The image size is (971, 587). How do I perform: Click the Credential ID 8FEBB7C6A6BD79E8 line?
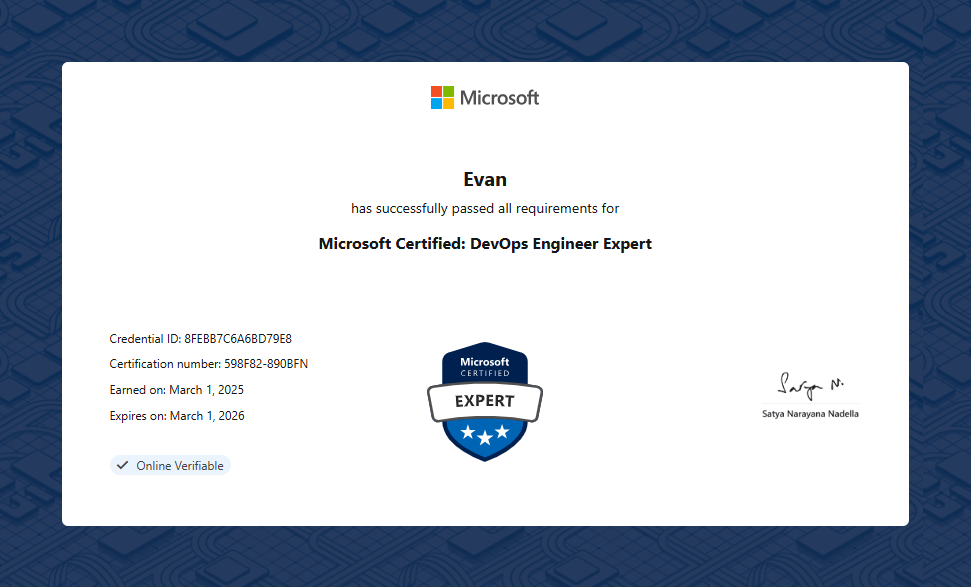[201, 339]
